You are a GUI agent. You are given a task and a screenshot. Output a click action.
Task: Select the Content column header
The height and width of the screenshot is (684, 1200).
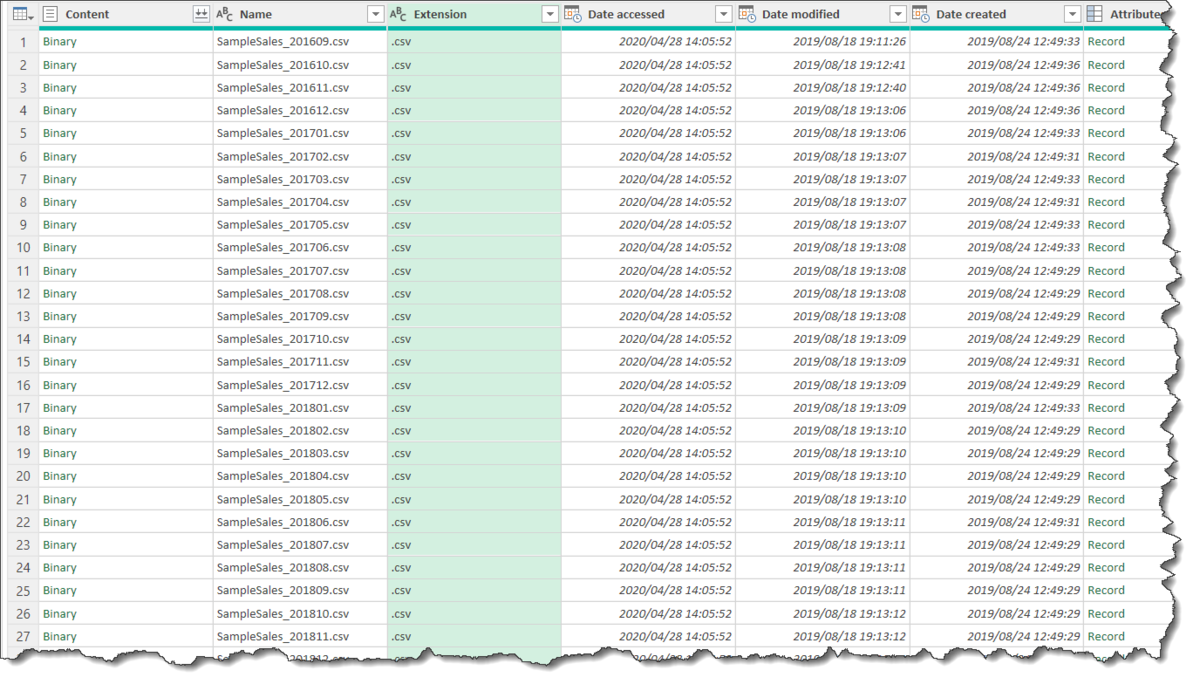[126, 15]
